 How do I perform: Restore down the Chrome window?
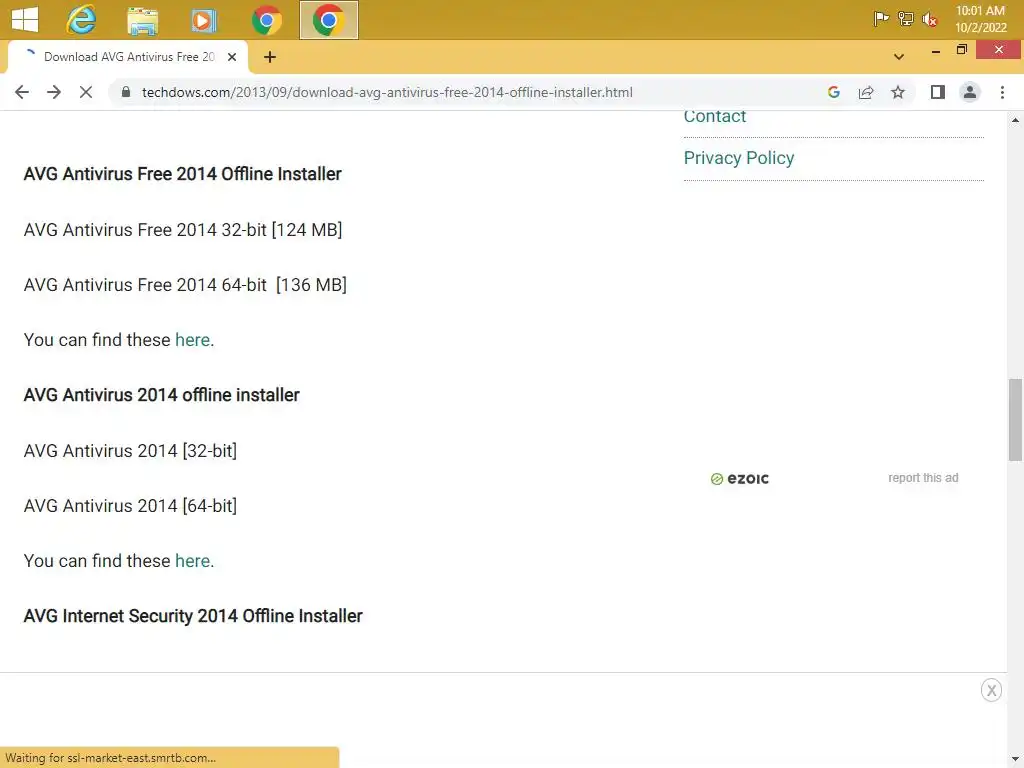[961, 50]
